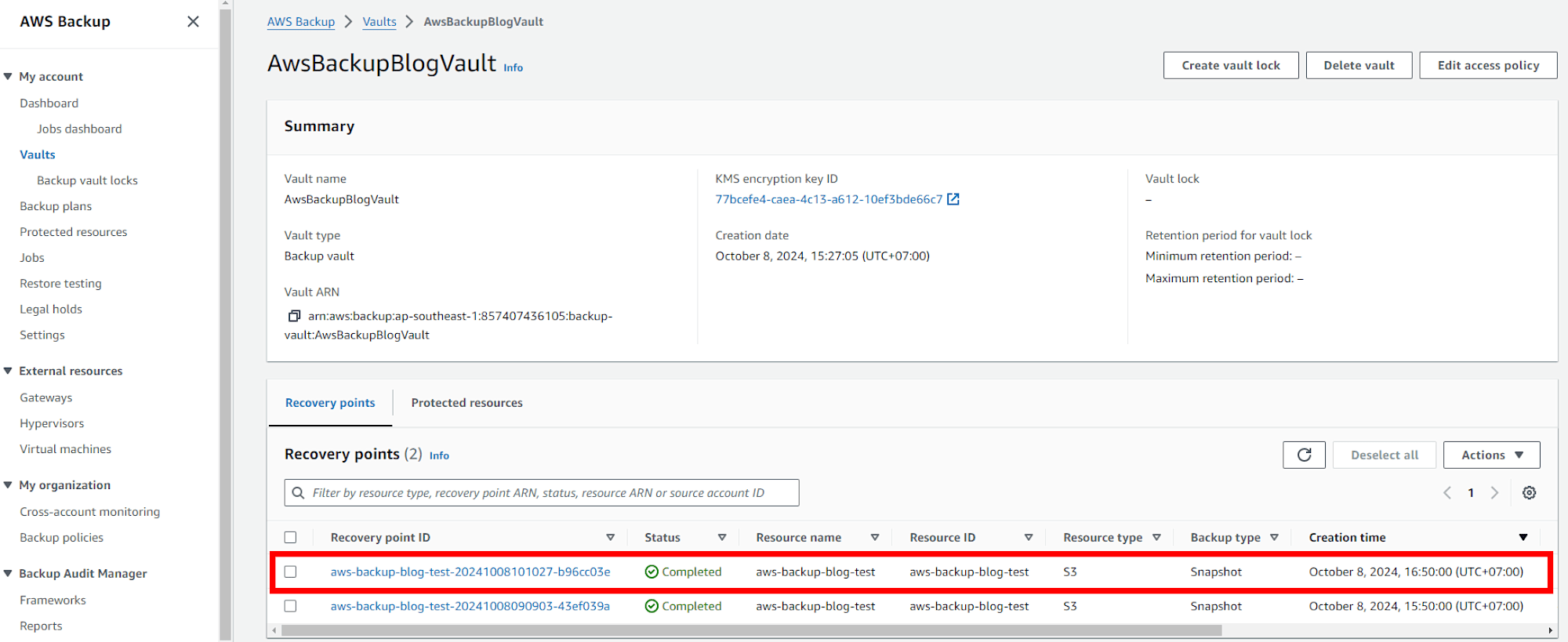This screenshot has height=642, width=1568.
Task: Collapse the My organization section
Action: pos(8,485)
